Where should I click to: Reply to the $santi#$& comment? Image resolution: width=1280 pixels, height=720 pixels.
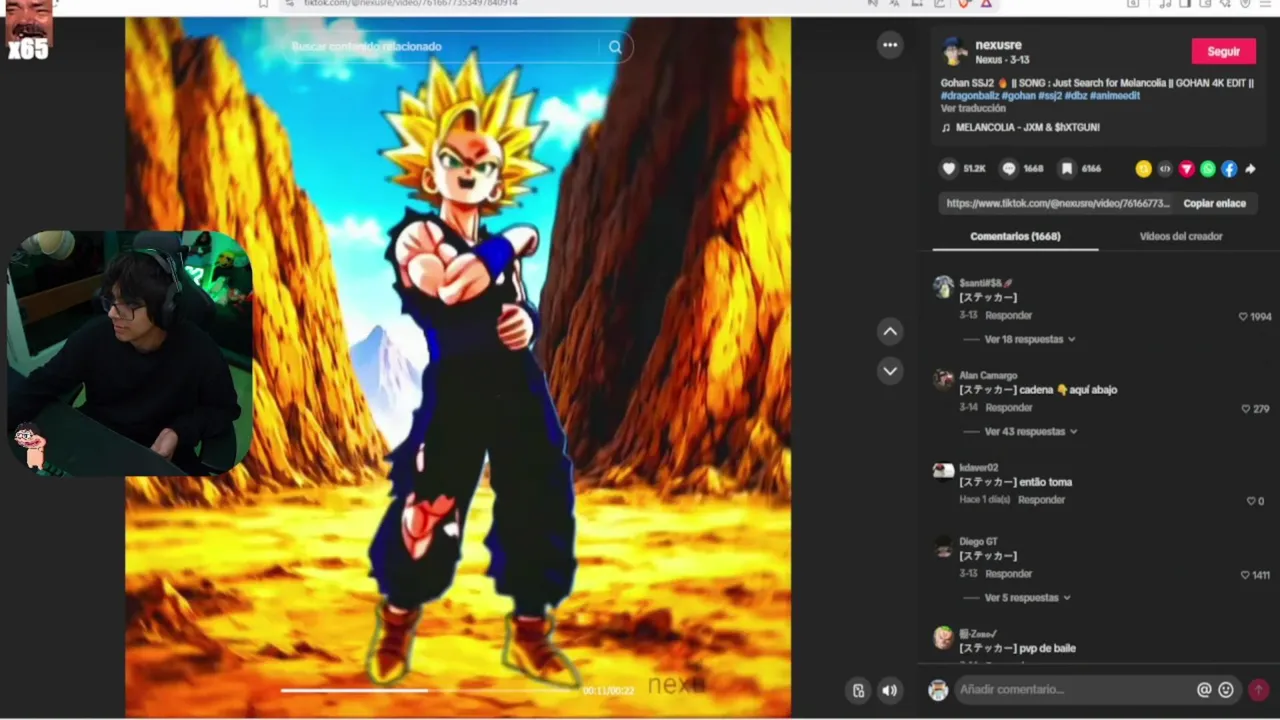[1008, 315]
